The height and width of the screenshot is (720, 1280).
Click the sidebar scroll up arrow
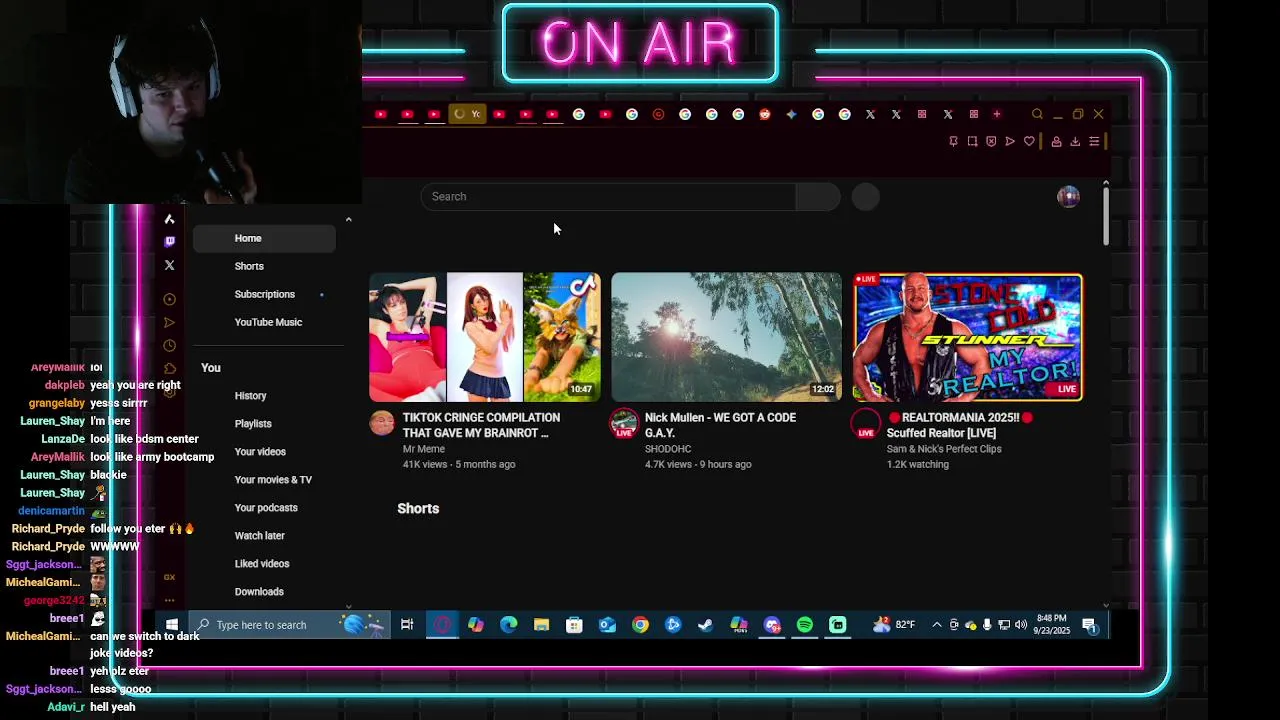348,219
